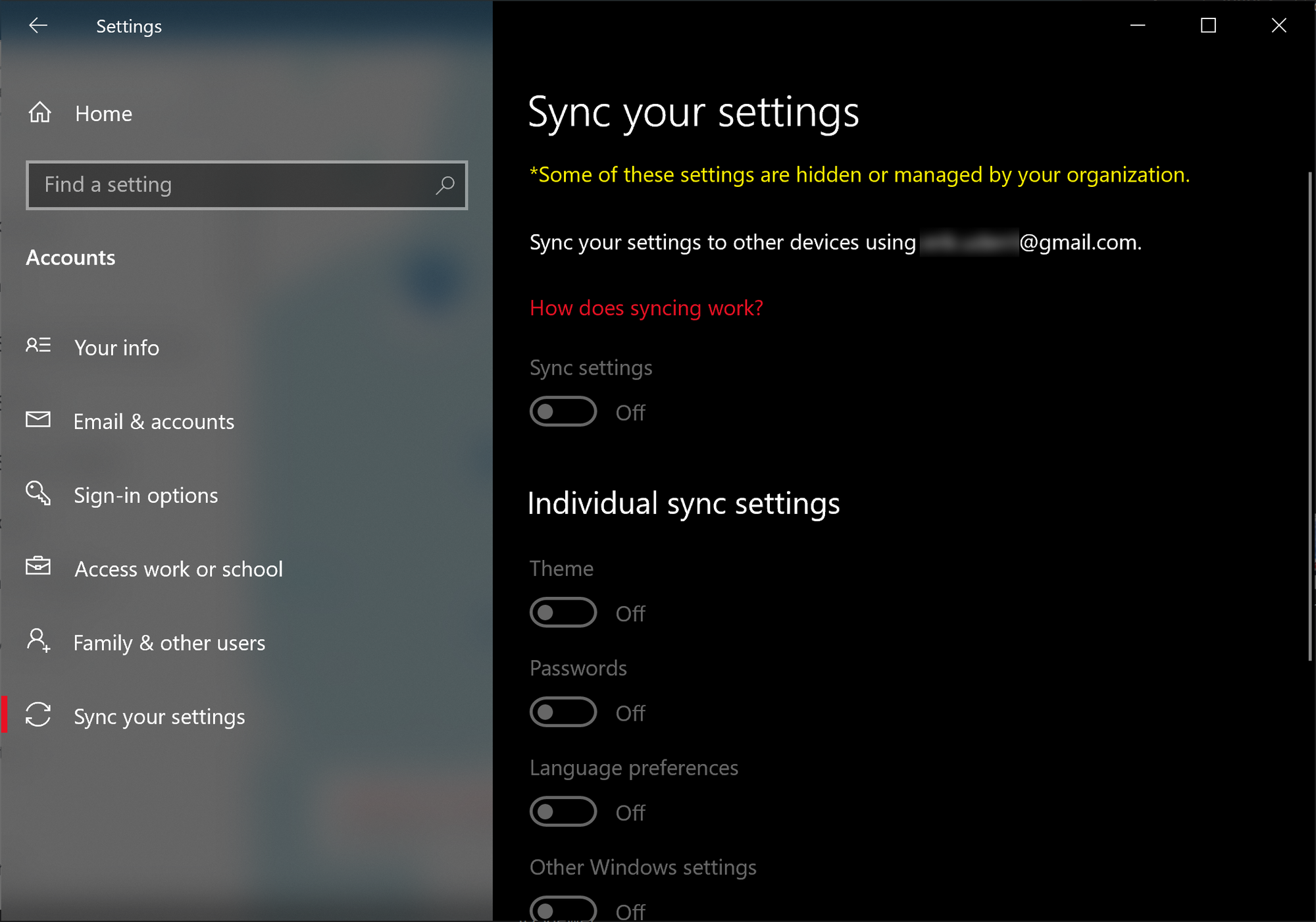Click the Settings title in header
1316x922 pixels.
[129, 26]
